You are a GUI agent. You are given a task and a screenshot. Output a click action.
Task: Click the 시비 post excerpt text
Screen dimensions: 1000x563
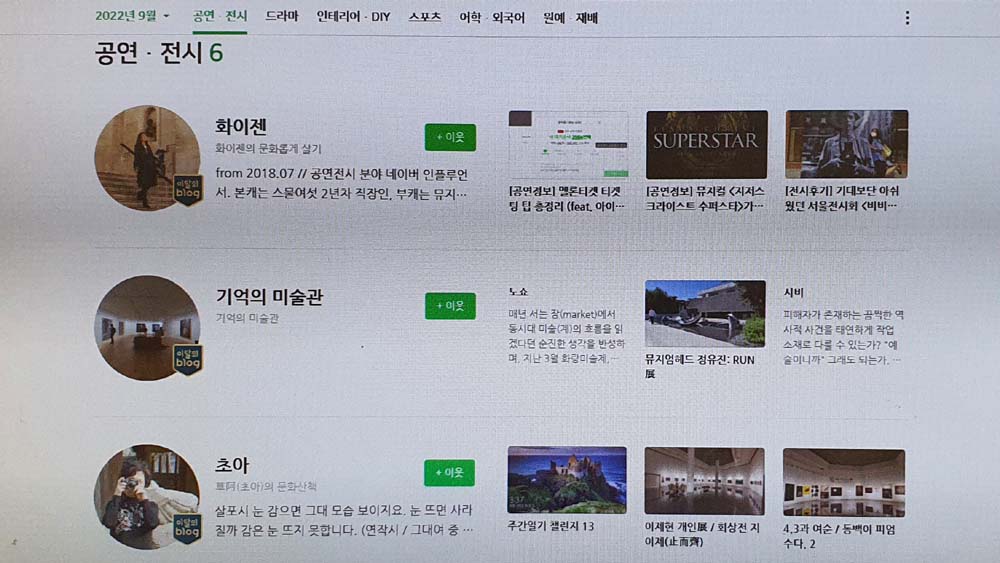click(843, 337)
